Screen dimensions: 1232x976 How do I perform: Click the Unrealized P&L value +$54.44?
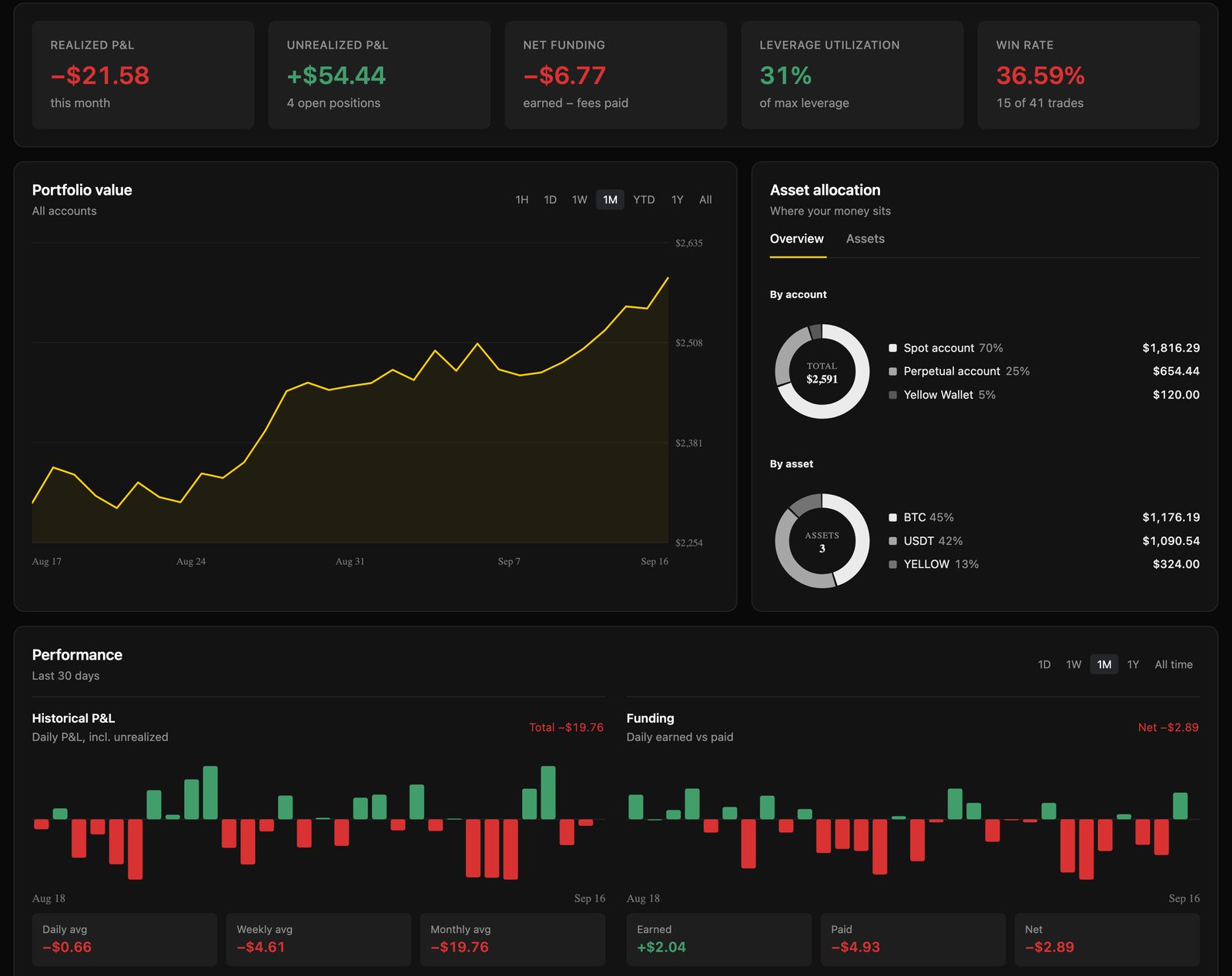[x=336, y=75]
